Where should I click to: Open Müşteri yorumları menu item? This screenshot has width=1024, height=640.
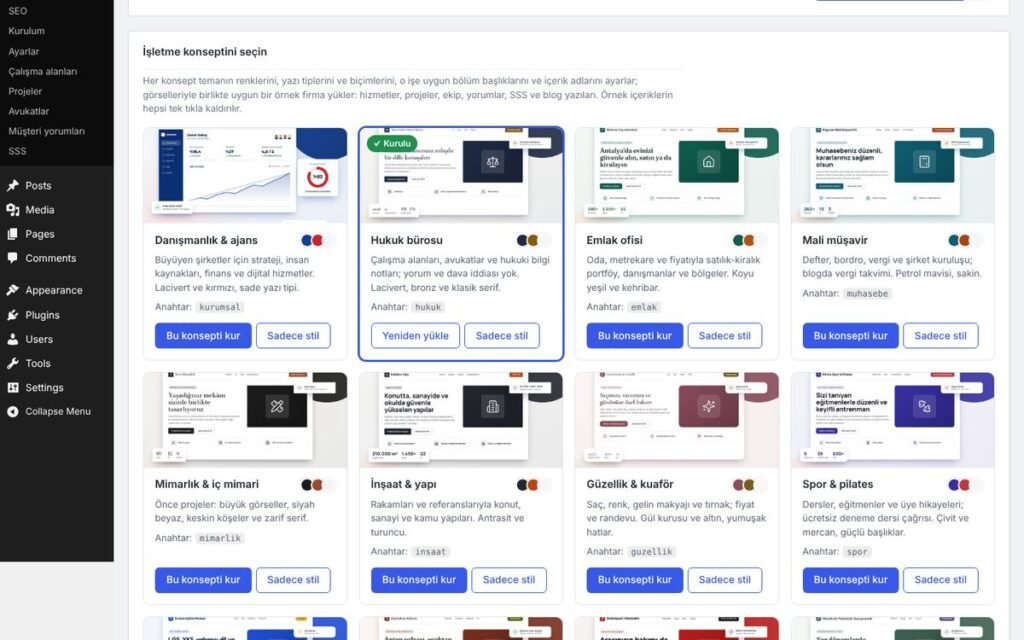(46, 131)
